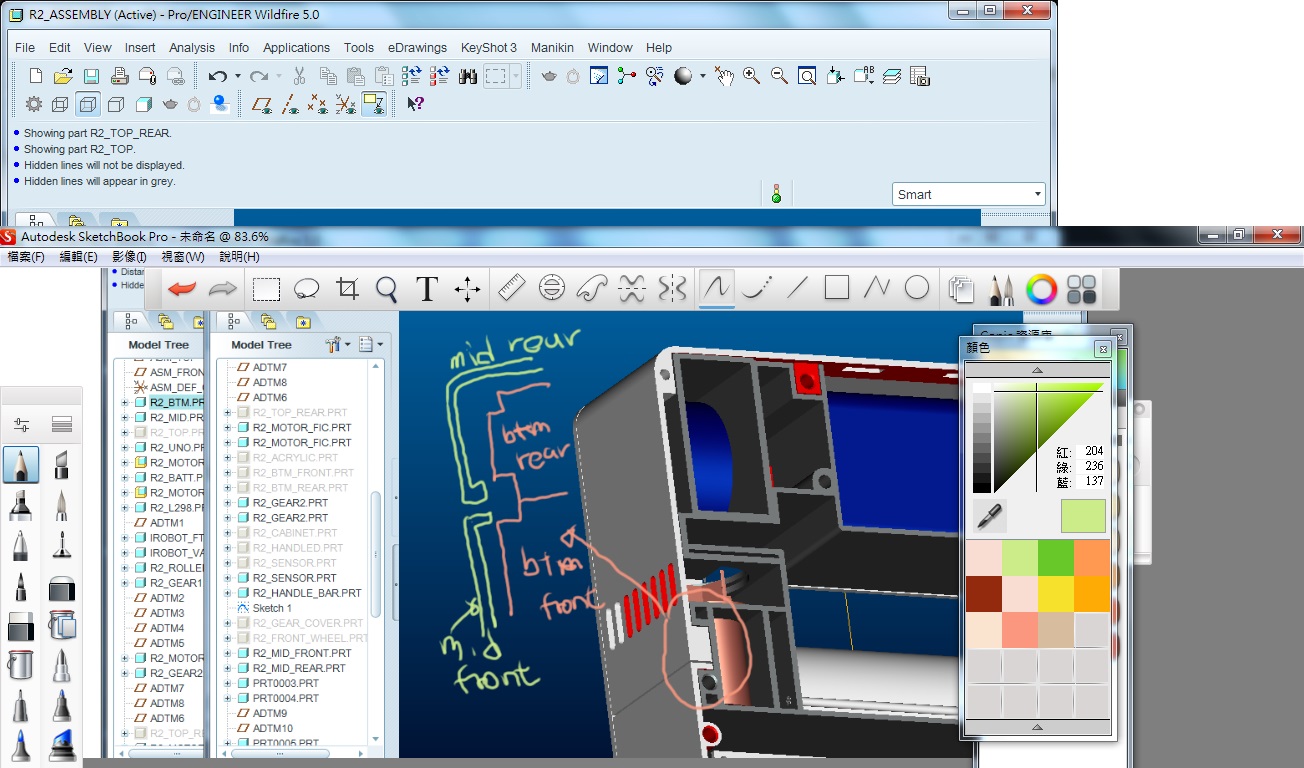Click the binoculars Find icon
The height and width of the screenshot is (768, 1304).
pyautogui.click(x=467, y=76)
